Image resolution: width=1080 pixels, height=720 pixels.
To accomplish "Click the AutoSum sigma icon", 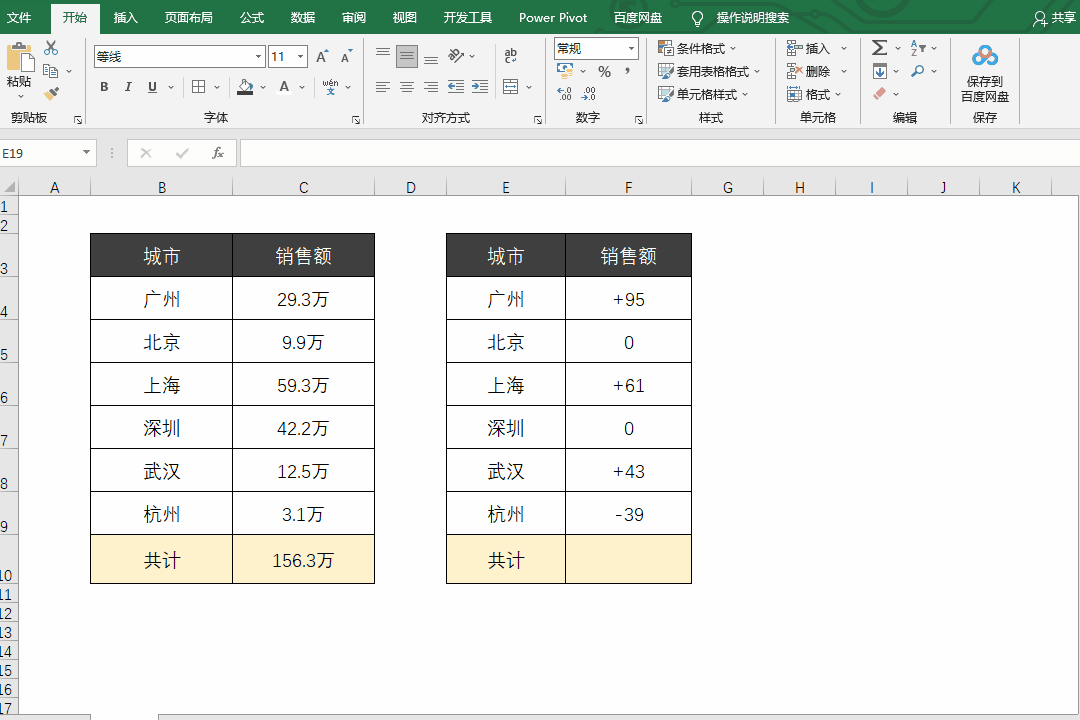I will [879, 48].
